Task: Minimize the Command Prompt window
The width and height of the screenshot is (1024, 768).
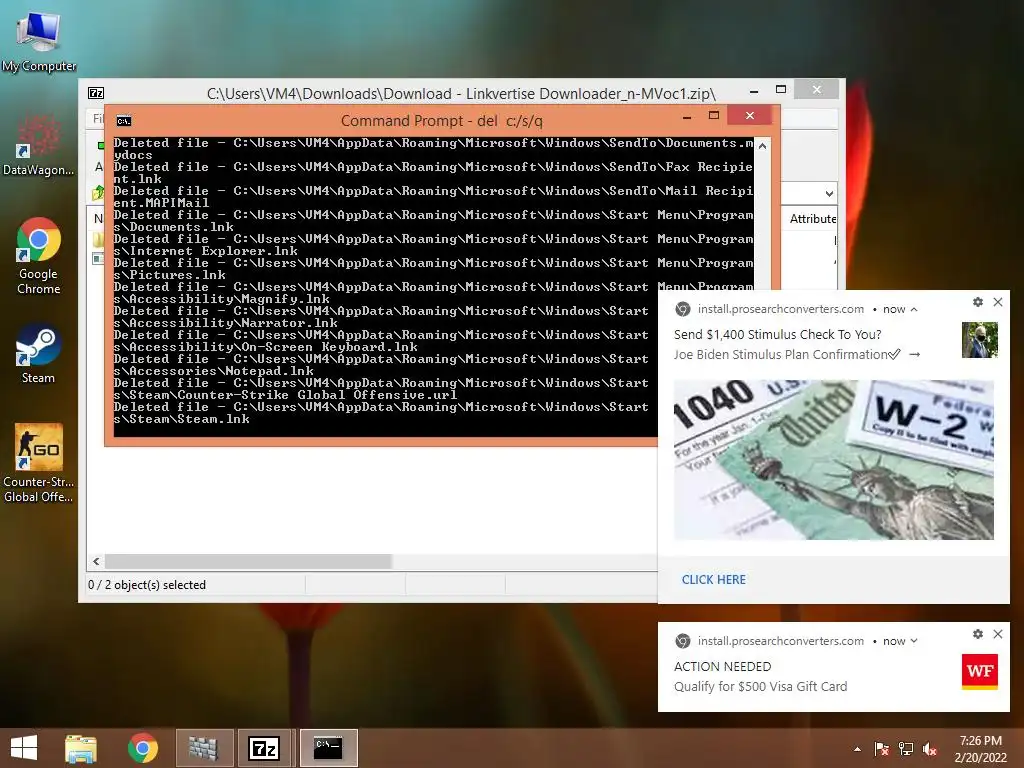Action: tap(687, 118)
